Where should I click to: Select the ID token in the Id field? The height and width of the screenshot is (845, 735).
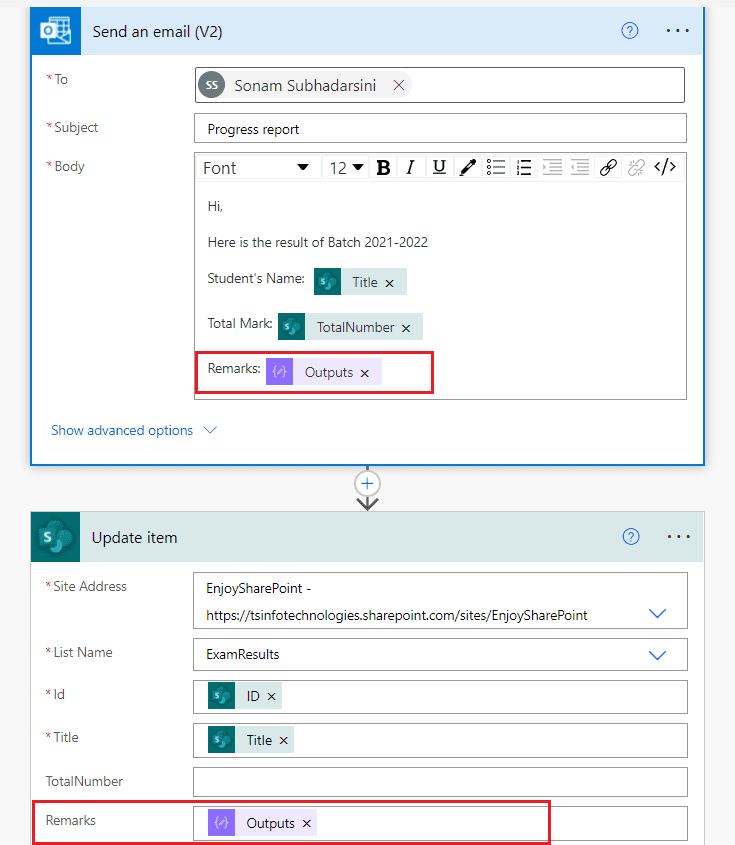point(245,696)
